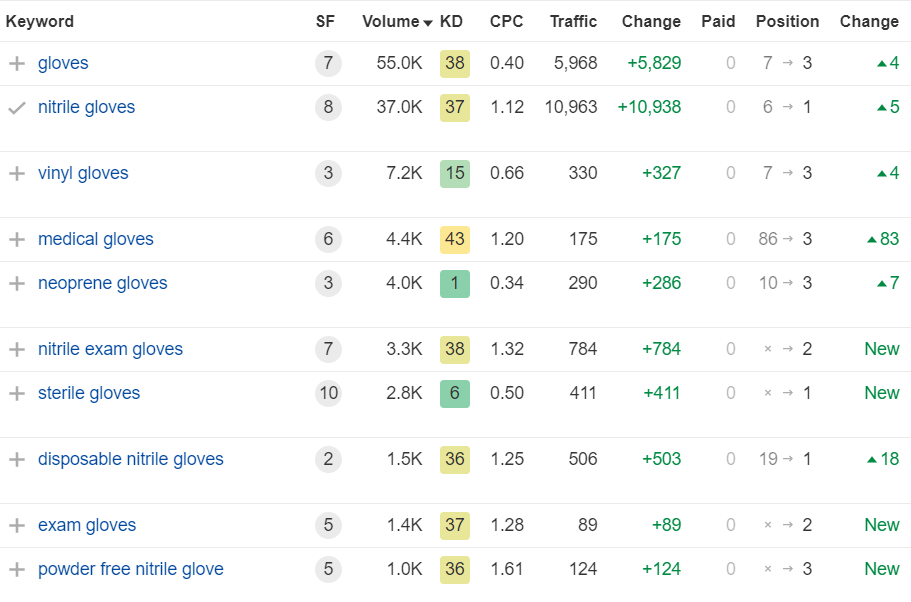This screenshot has height=602, width=911.
Task: Open the nitrile gloves keyword link
Action: click(x=86, y=108)
